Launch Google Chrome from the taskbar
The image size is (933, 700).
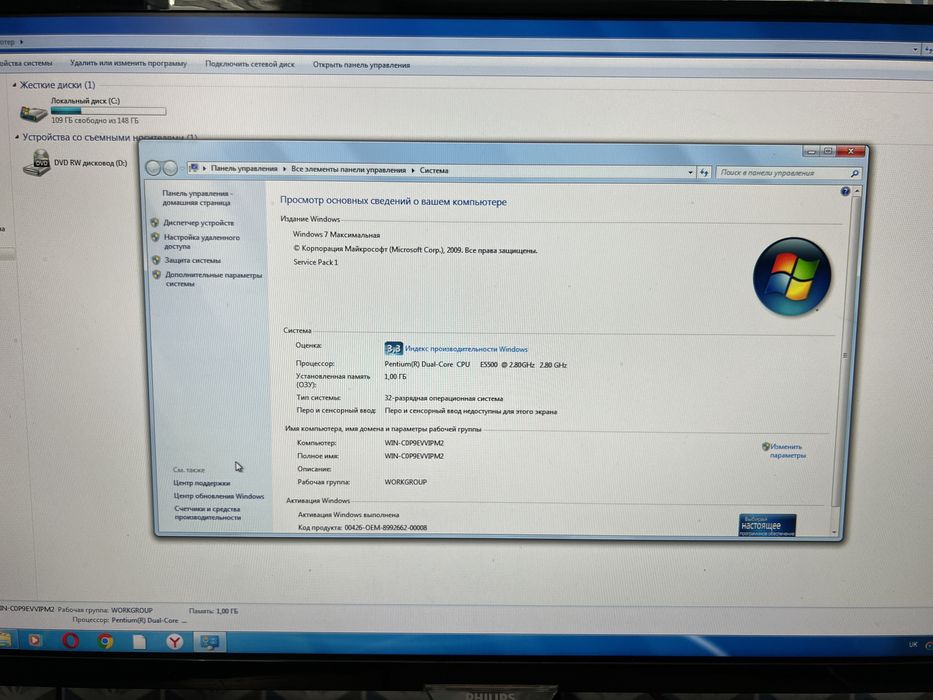[105, 641]
